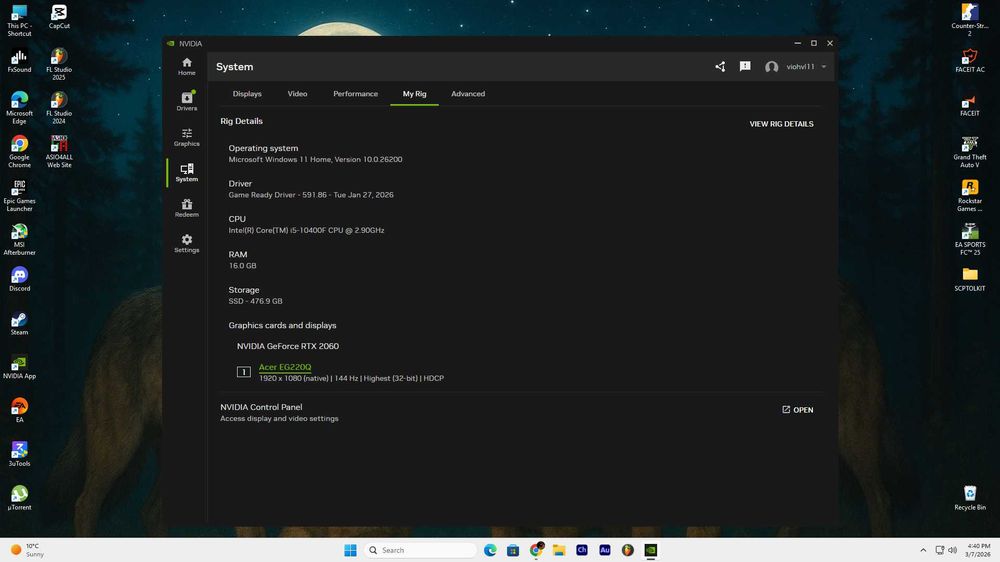Switch to the Advanced tab
1000x562 pixels.
point(468,94)
